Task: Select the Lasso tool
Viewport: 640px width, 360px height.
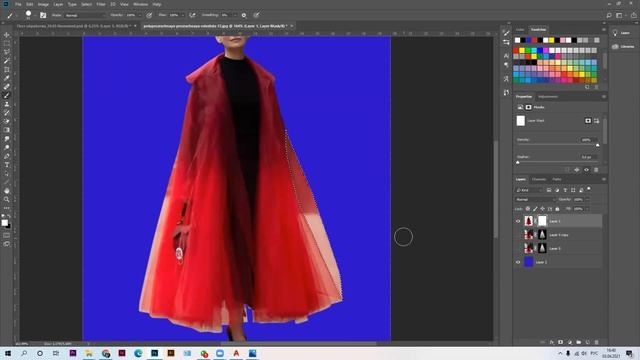Action: click(x=7, y=52)
